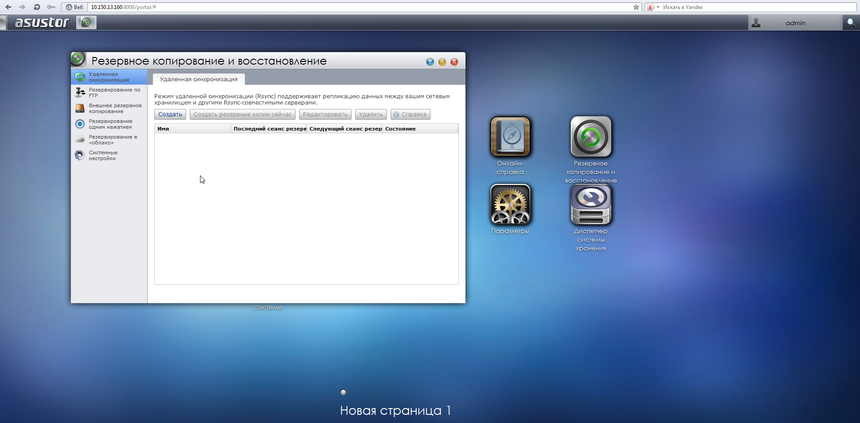The width and height of the screenshot is (860, 423).
Task: Click the backup app icon in the asustor taskbar
Action: (86, 22)
